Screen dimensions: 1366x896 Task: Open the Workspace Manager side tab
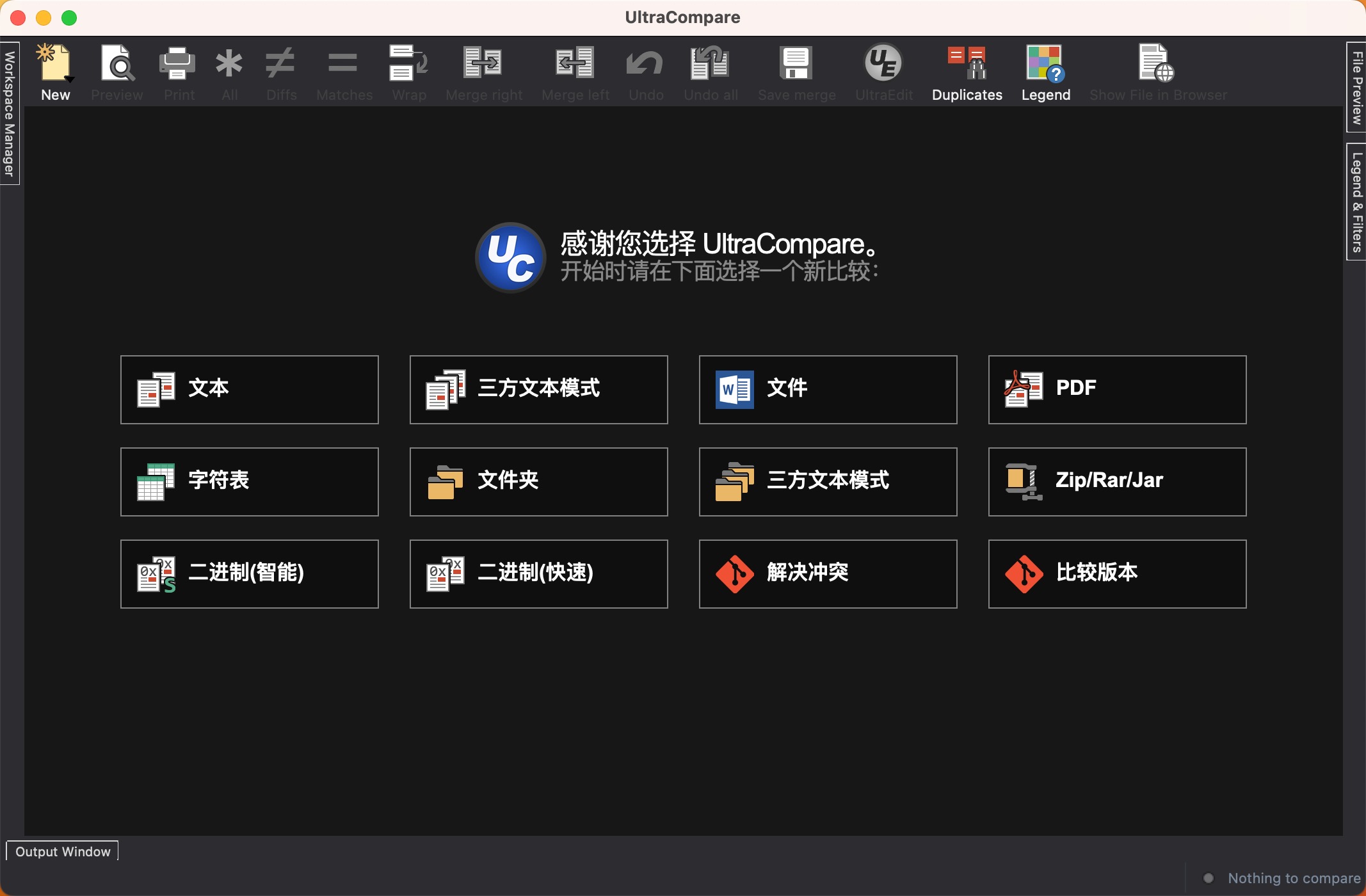click(10, 113)
